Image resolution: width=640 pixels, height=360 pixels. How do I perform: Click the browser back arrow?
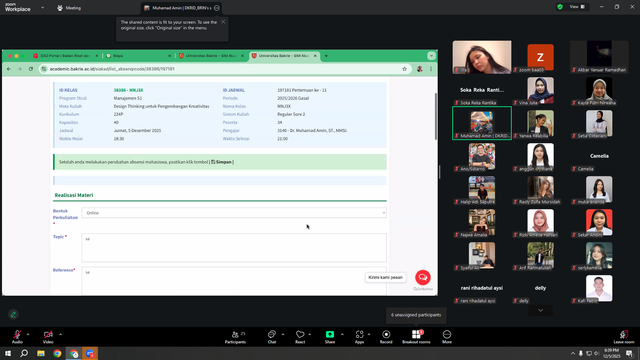click(9, 69)
